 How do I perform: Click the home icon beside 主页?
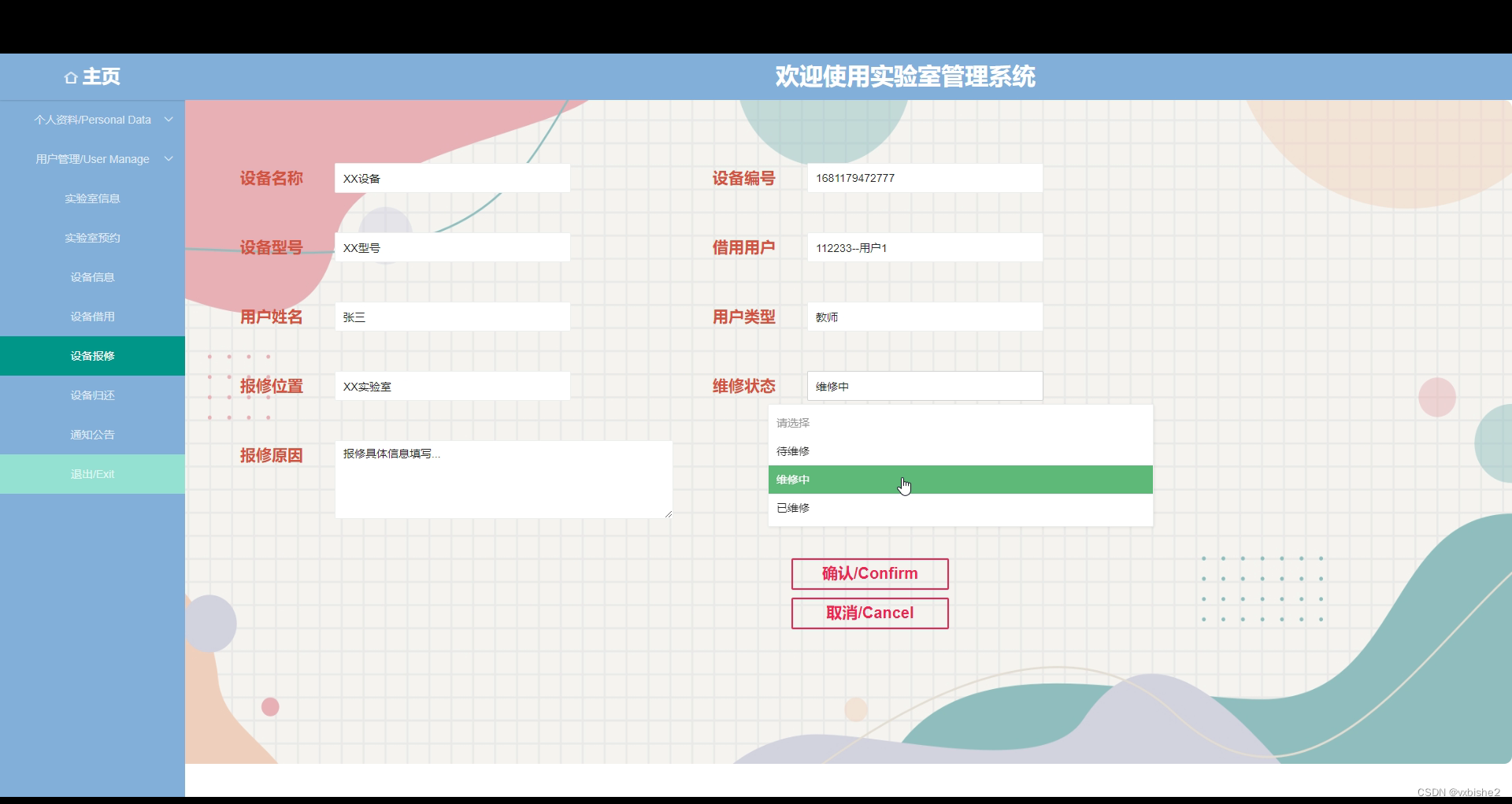71,77
